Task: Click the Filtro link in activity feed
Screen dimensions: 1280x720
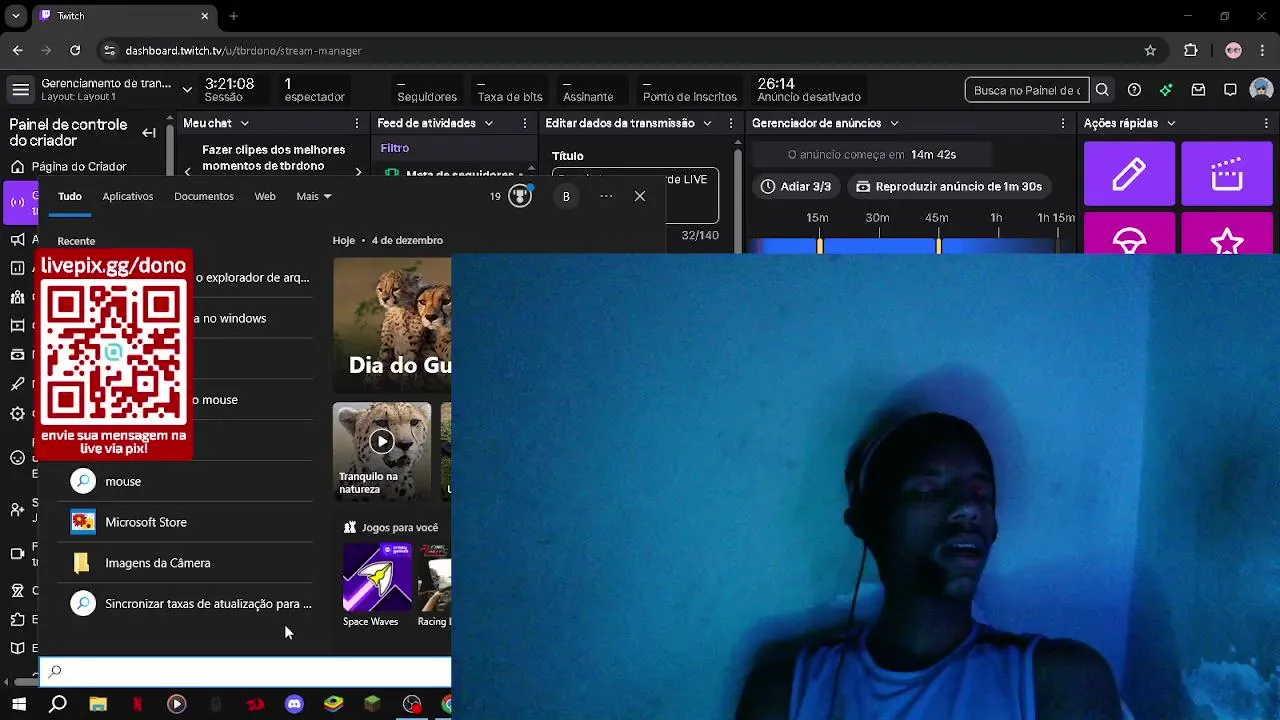Action: (x=394, y=148)
